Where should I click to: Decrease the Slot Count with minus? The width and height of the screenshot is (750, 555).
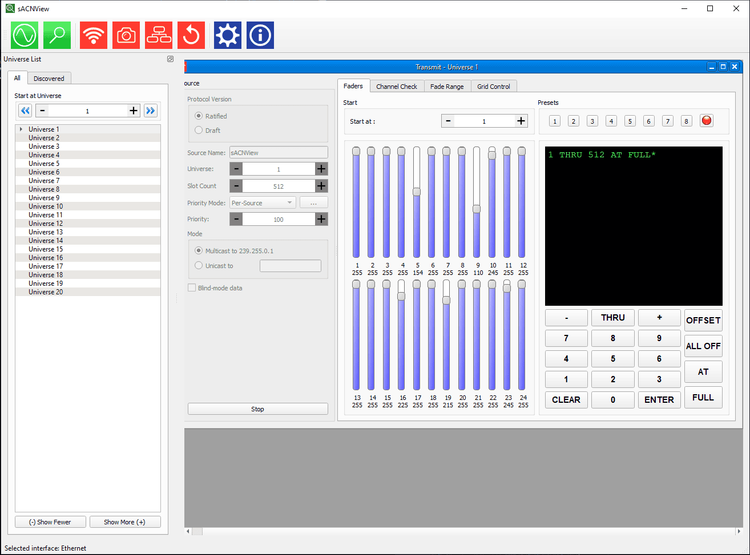coord(236,186)
